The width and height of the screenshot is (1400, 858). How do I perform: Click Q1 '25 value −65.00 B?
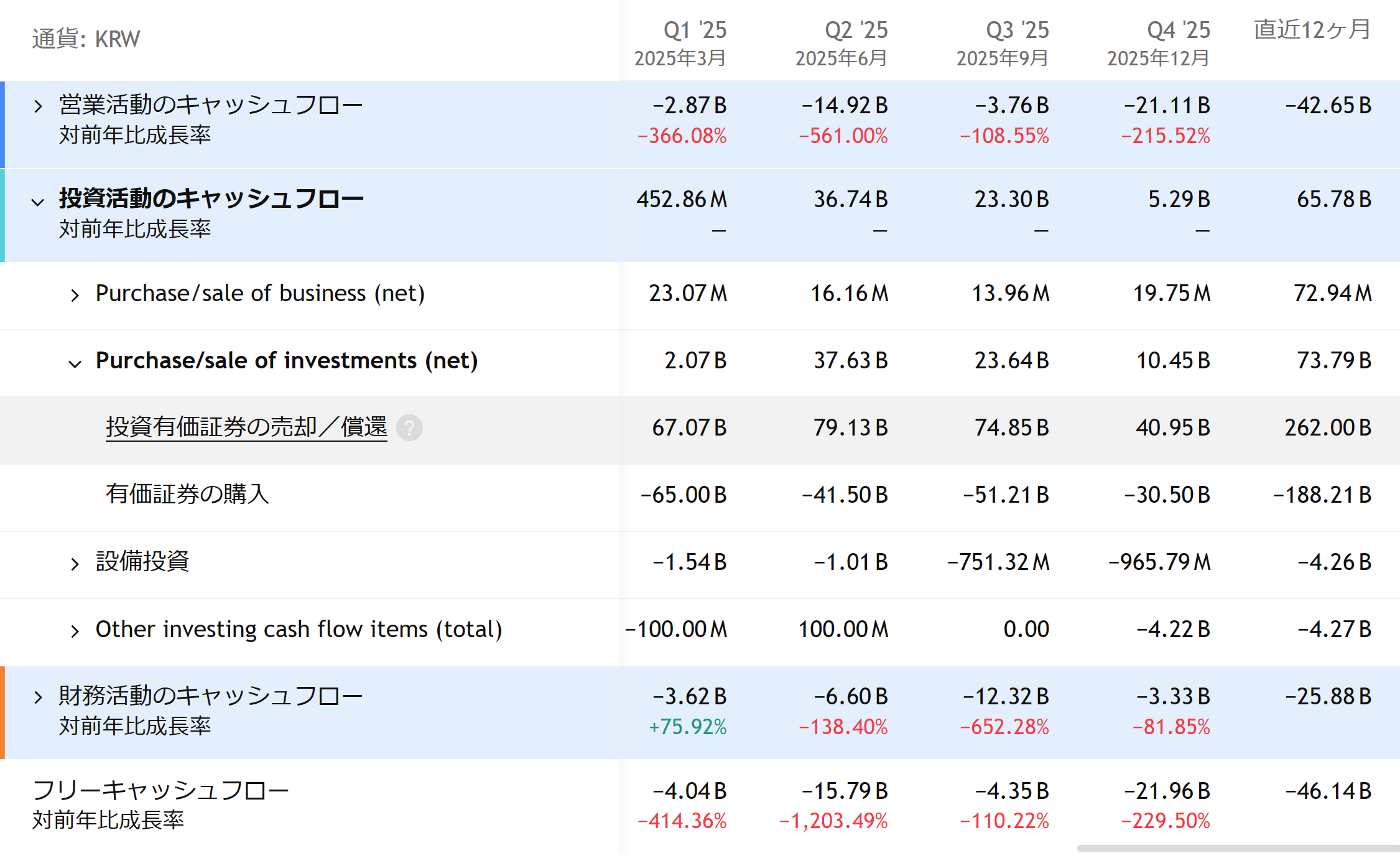pos(684,495)
